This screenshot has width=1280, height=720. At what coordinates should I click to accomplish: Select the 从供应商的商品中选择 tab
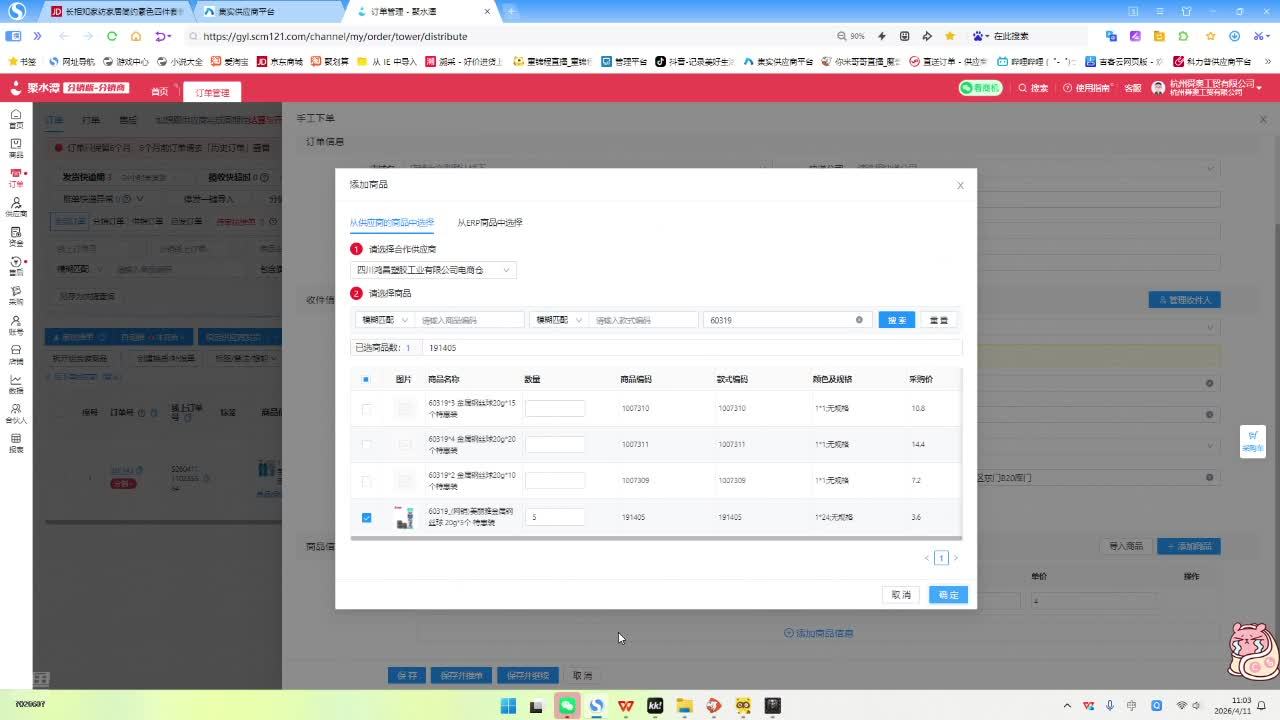pyautogui.click(x=391, y=223)
